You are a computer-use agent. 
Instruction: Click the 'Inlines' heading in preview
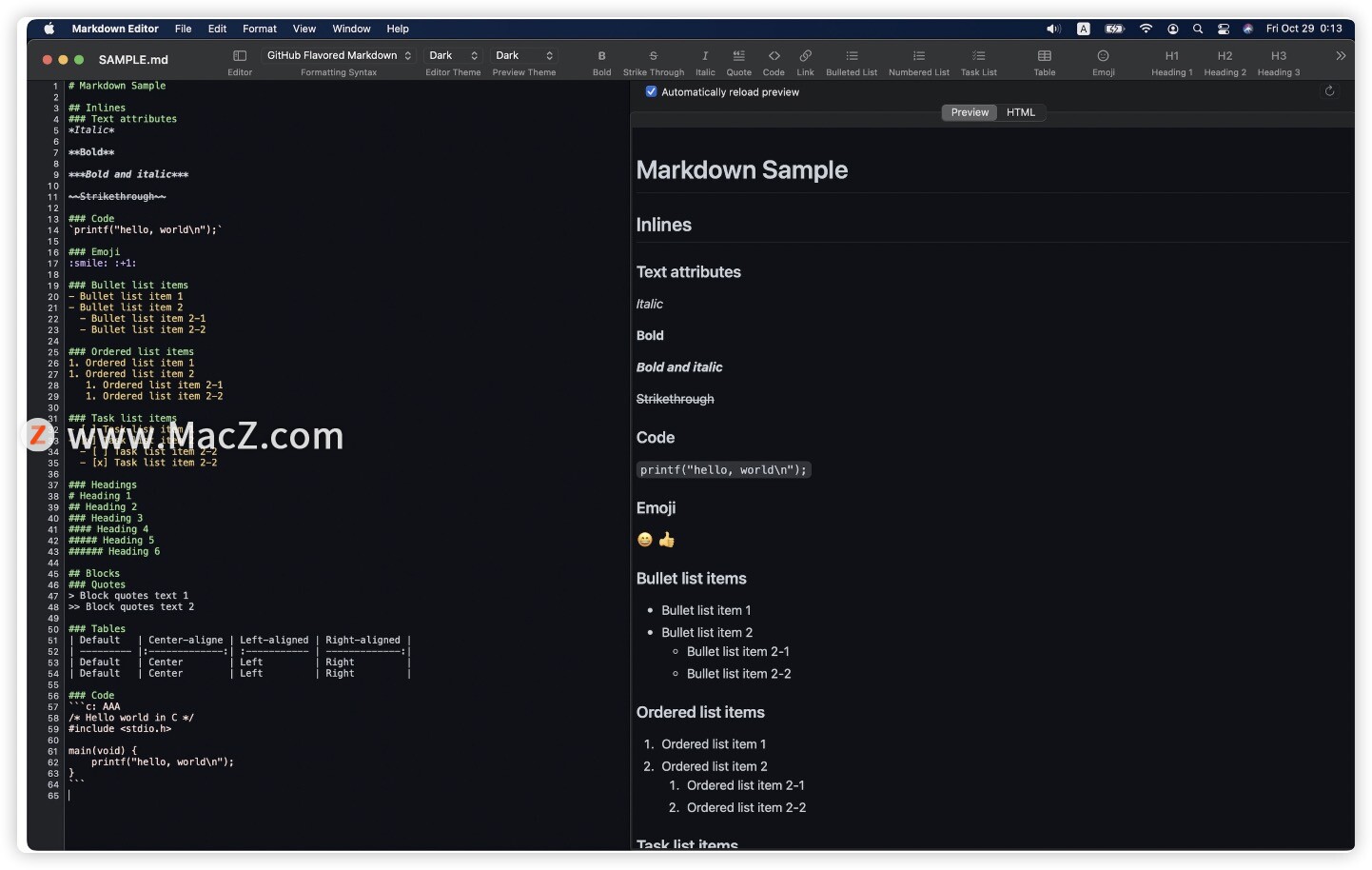click(664, 226)
